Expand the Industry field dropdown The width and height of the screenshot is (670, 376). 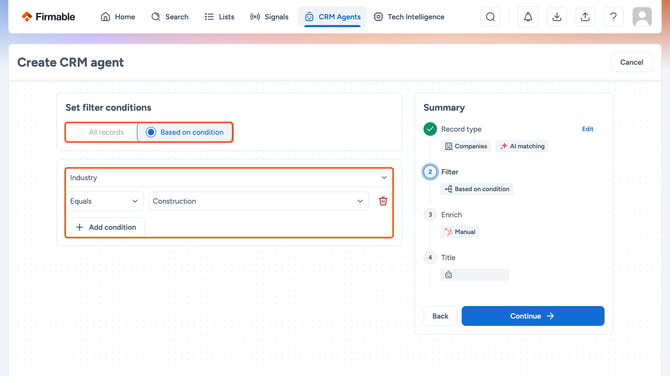click(229, 177)
